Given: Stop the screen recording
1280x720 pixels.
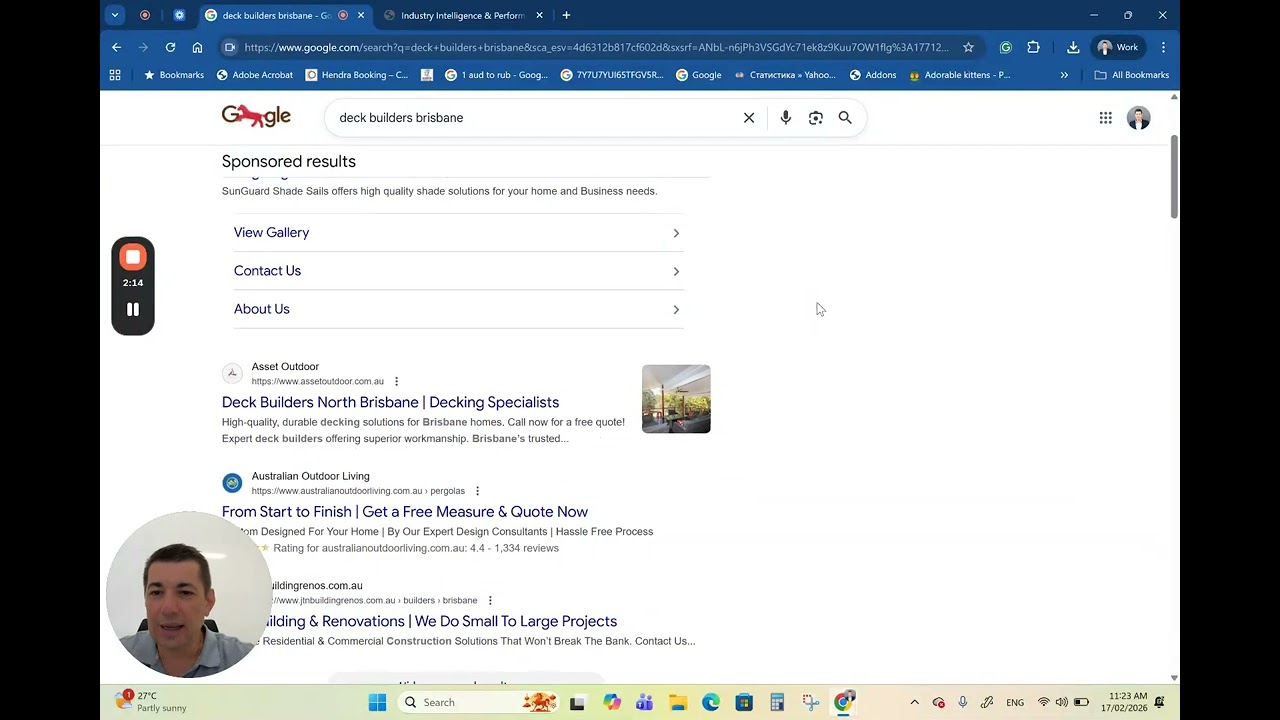Looking at the screenshot, I should pyautogui.click(x=133, y=257).
